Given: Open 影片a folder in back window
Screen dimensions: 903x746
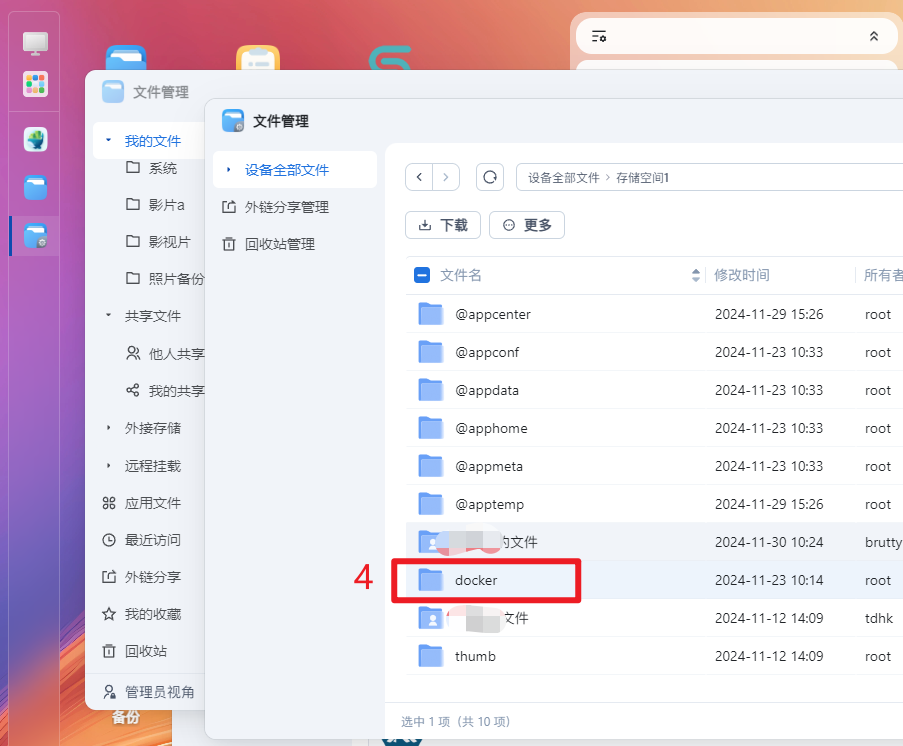Looking at the screenshot, I should 155,205.
